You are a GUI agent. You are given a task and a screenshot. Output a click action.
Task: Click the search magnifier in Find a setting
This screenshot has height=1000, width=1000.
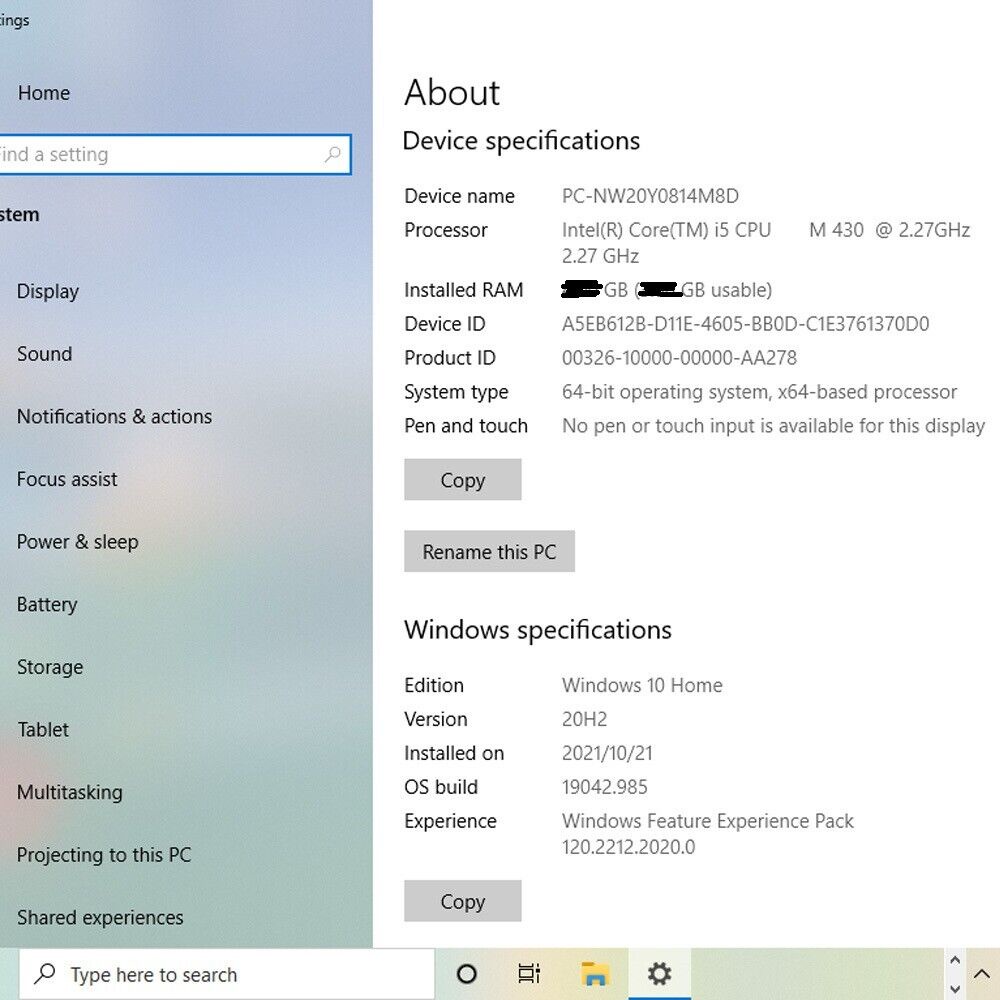[x=332, y=154]
